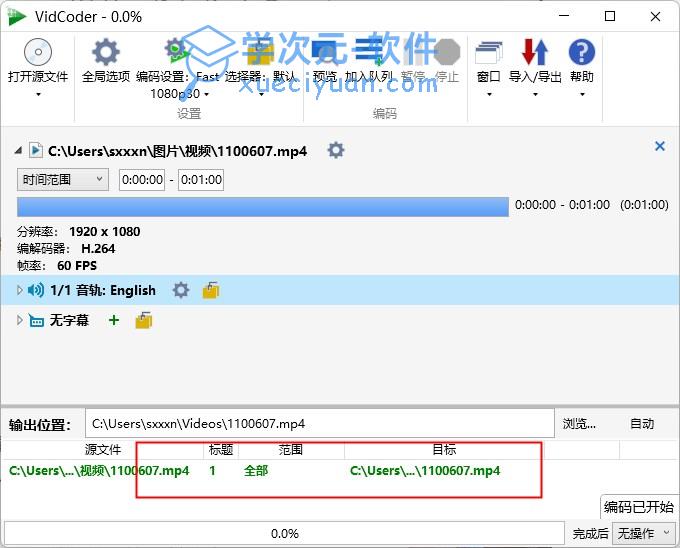Click the 60 FPS frame rate value

[77, 265]
